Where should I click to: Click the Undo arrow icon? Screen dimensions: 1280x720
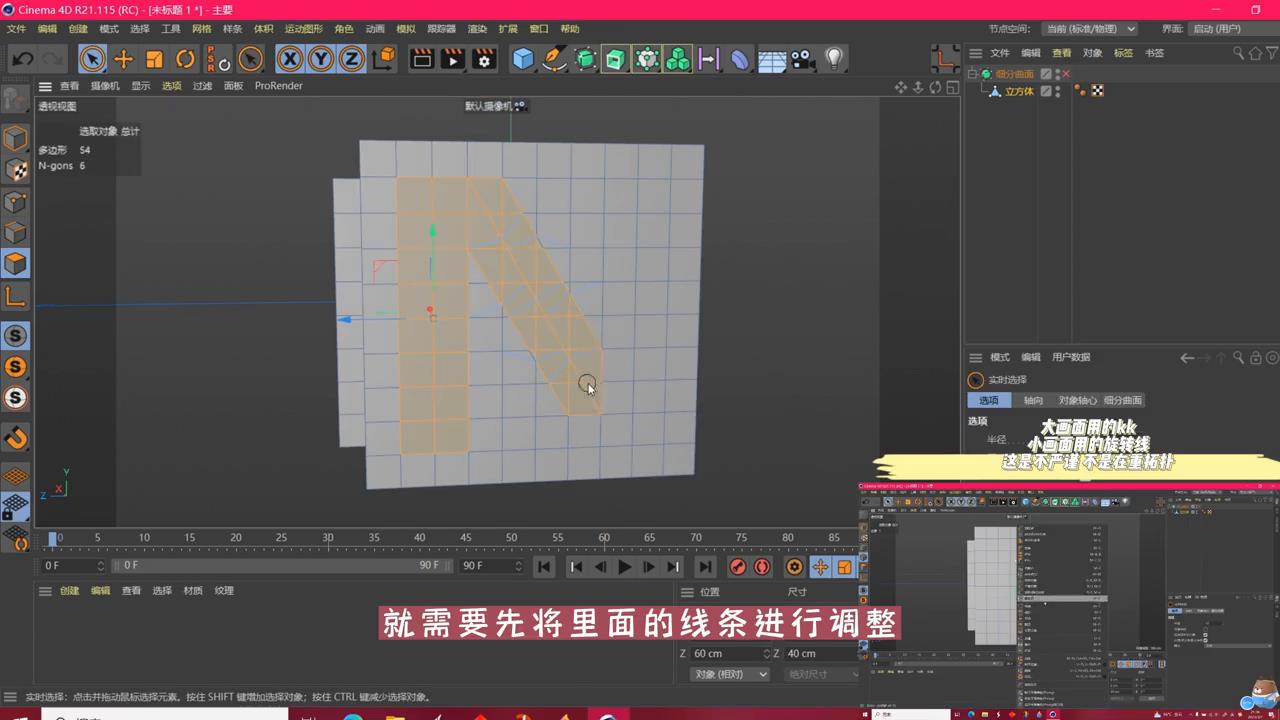[23, 59]
